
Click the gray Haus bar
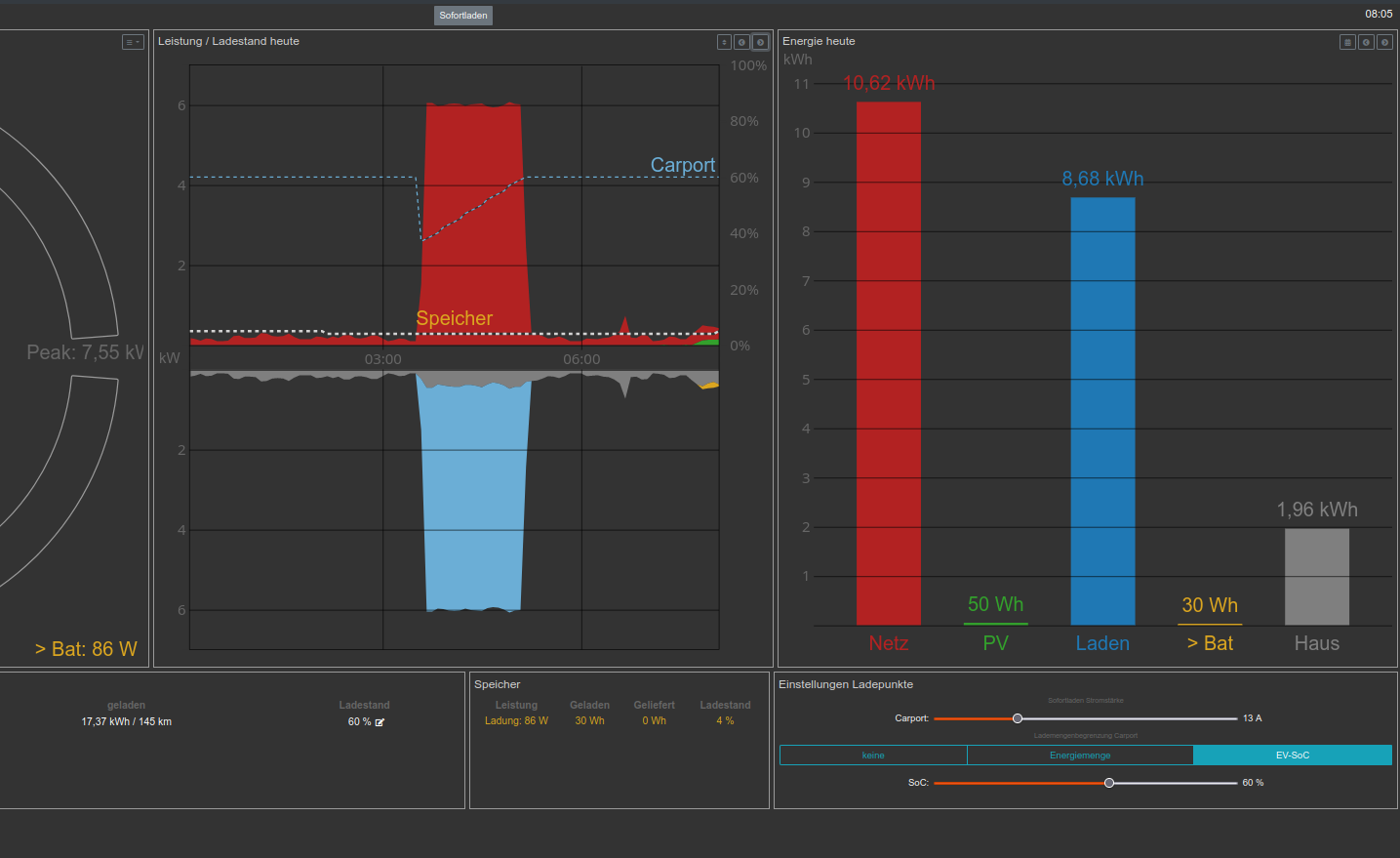[x=1316, y=576]
